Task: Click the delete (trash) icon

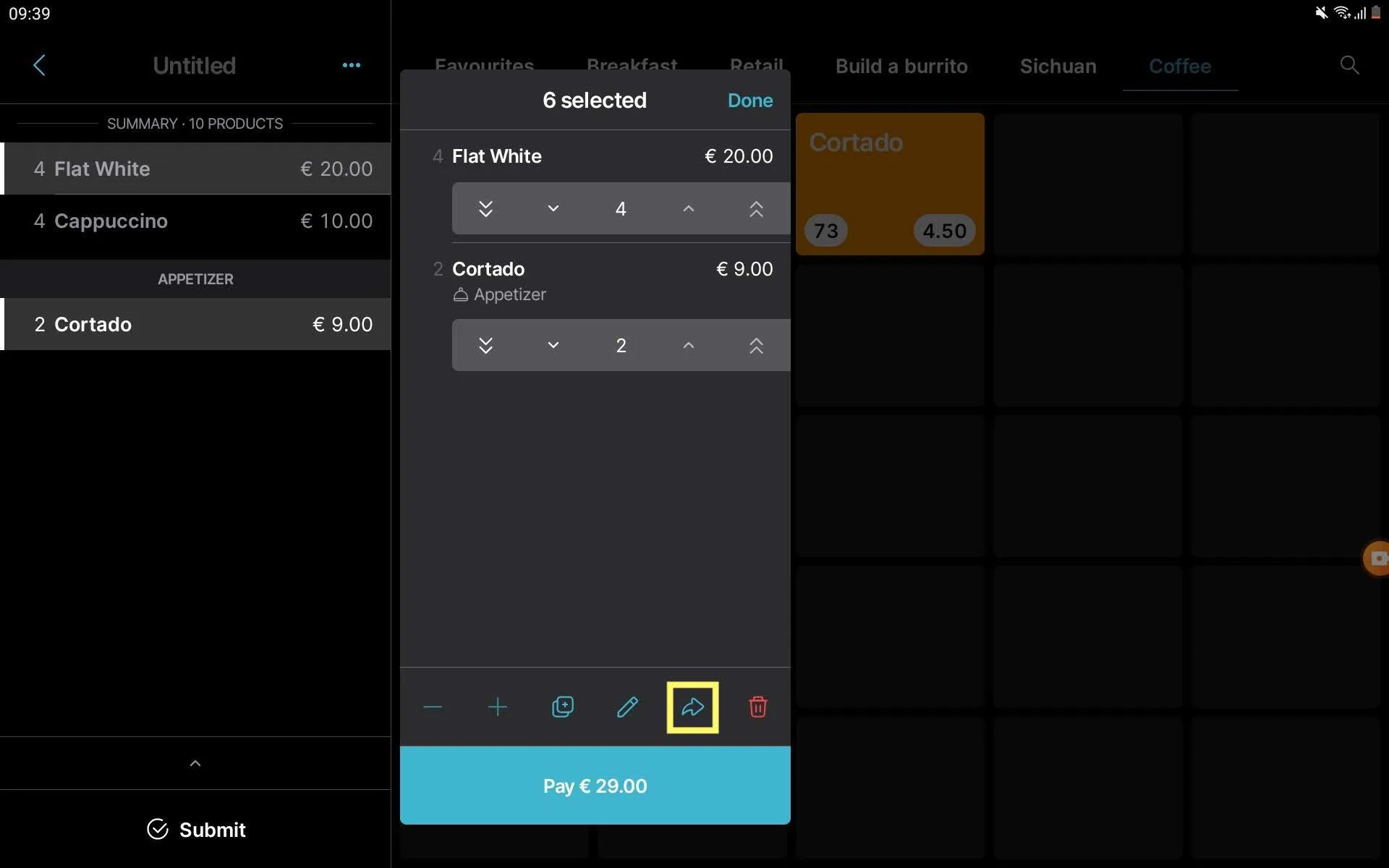Action: (758, 707)
